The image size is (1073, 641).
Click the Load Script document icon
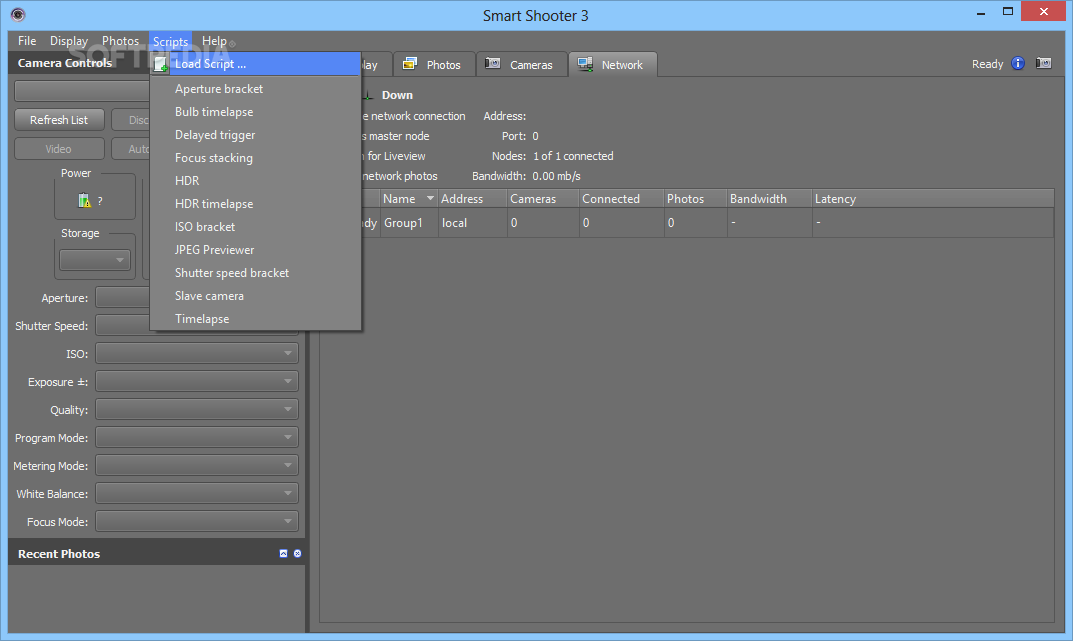coord(160,64)
